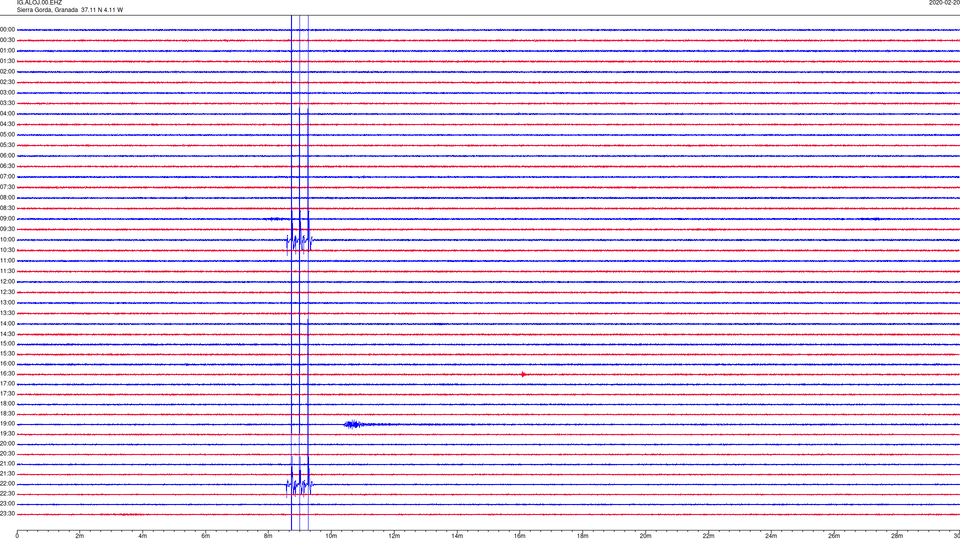Click the 21:00 time label
Image resolution: width=960 pixels, height=540 pixels.
point(7,463)
